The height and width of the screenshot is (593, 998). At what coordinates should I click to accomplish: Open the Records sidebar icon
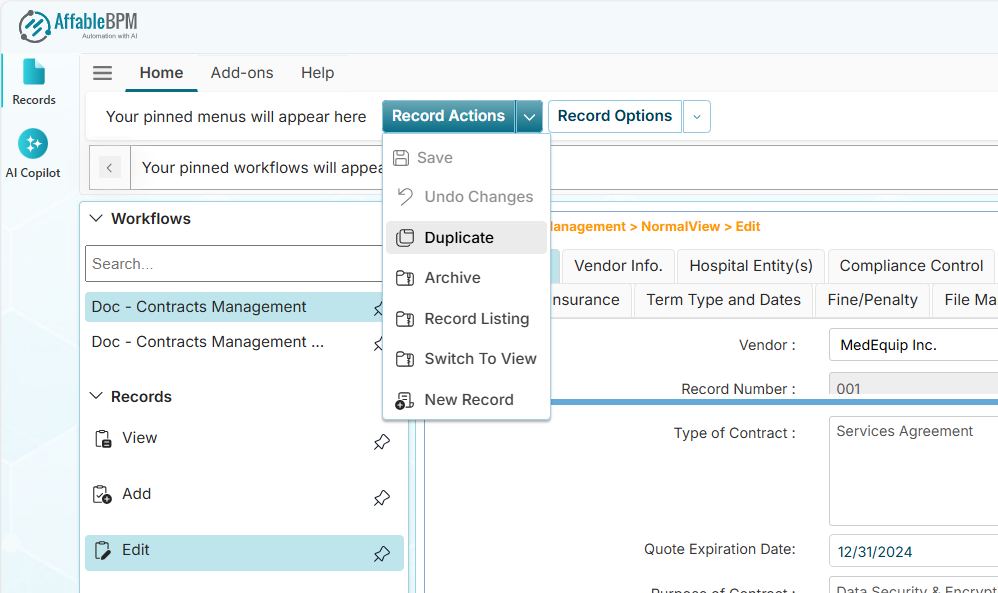point(34,81)
